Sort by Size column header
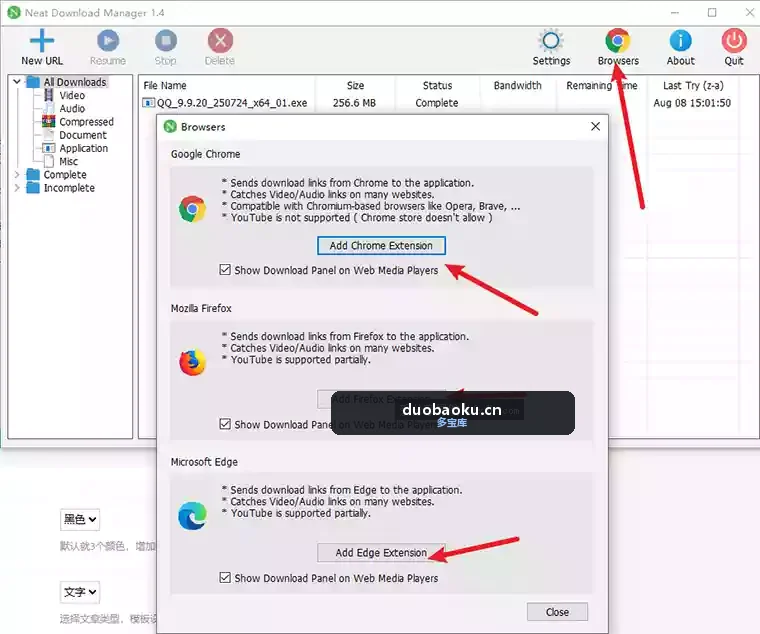 pyautogui.click(x=355, y=86)
